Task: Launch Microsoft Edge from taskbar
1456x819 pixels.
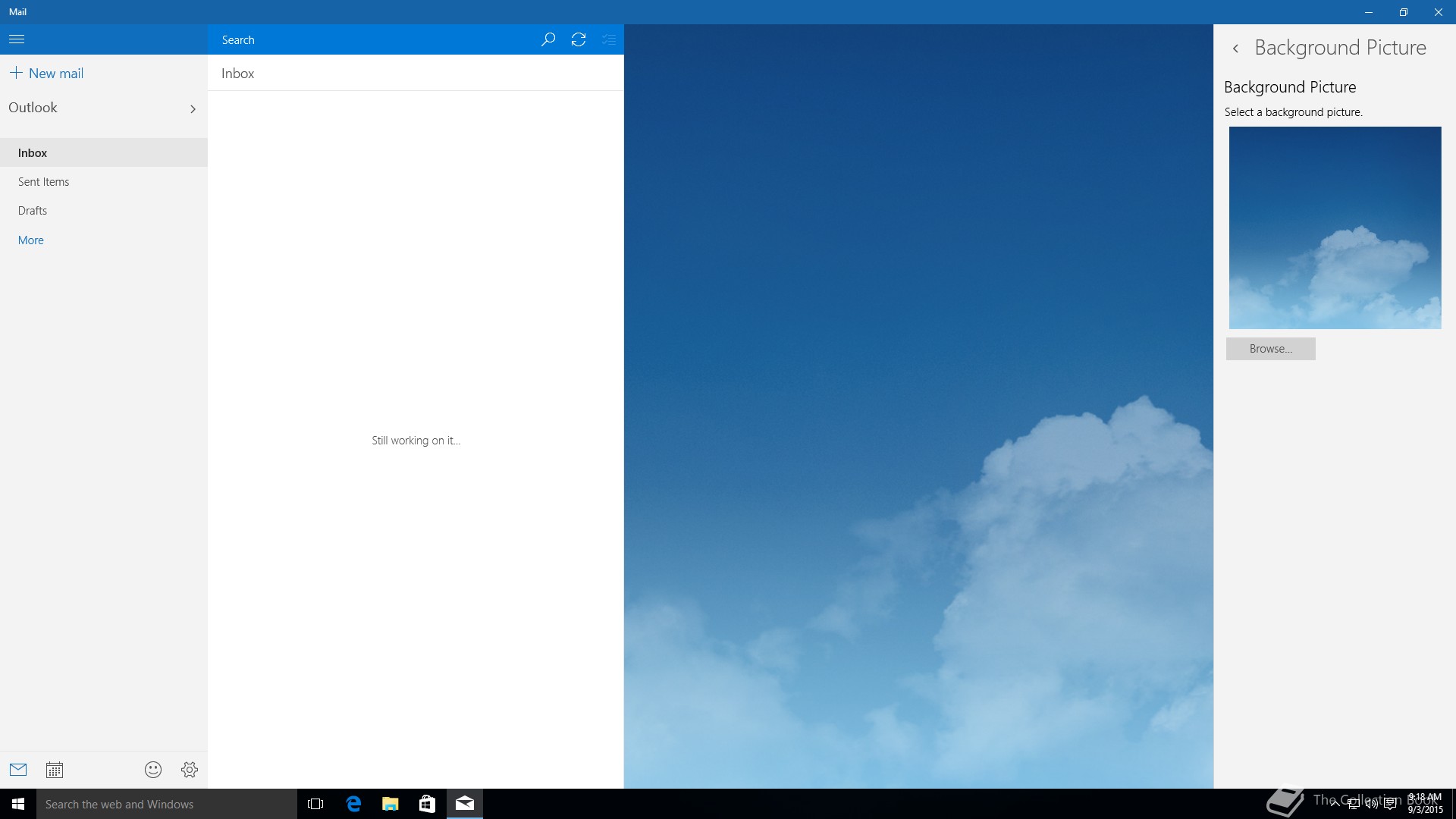Action: (x=353, y=804)
